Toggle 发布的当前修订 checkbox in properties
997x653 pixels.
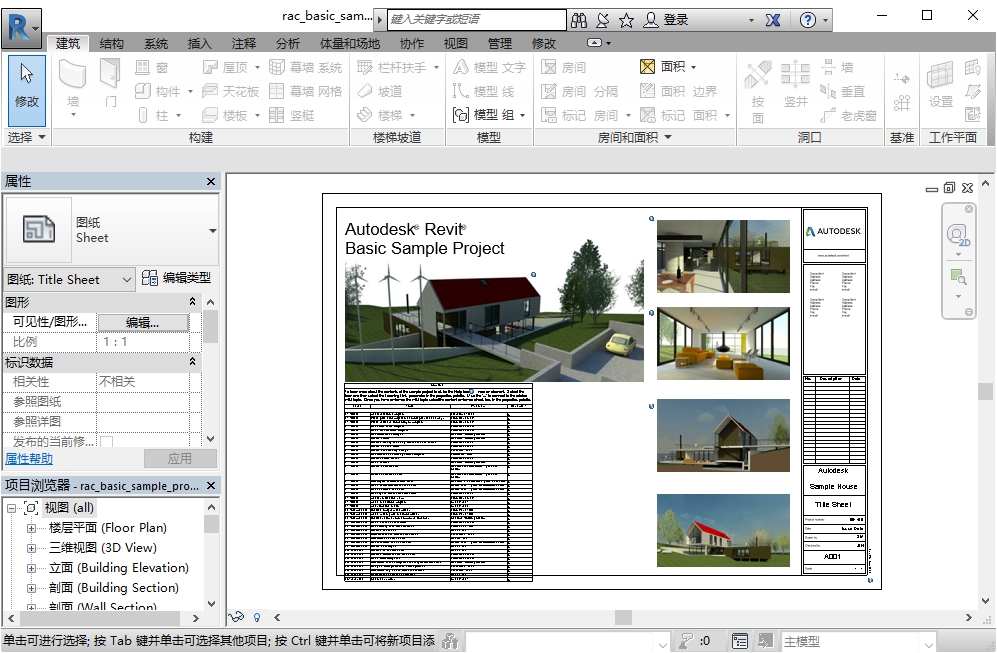[107, 441]
